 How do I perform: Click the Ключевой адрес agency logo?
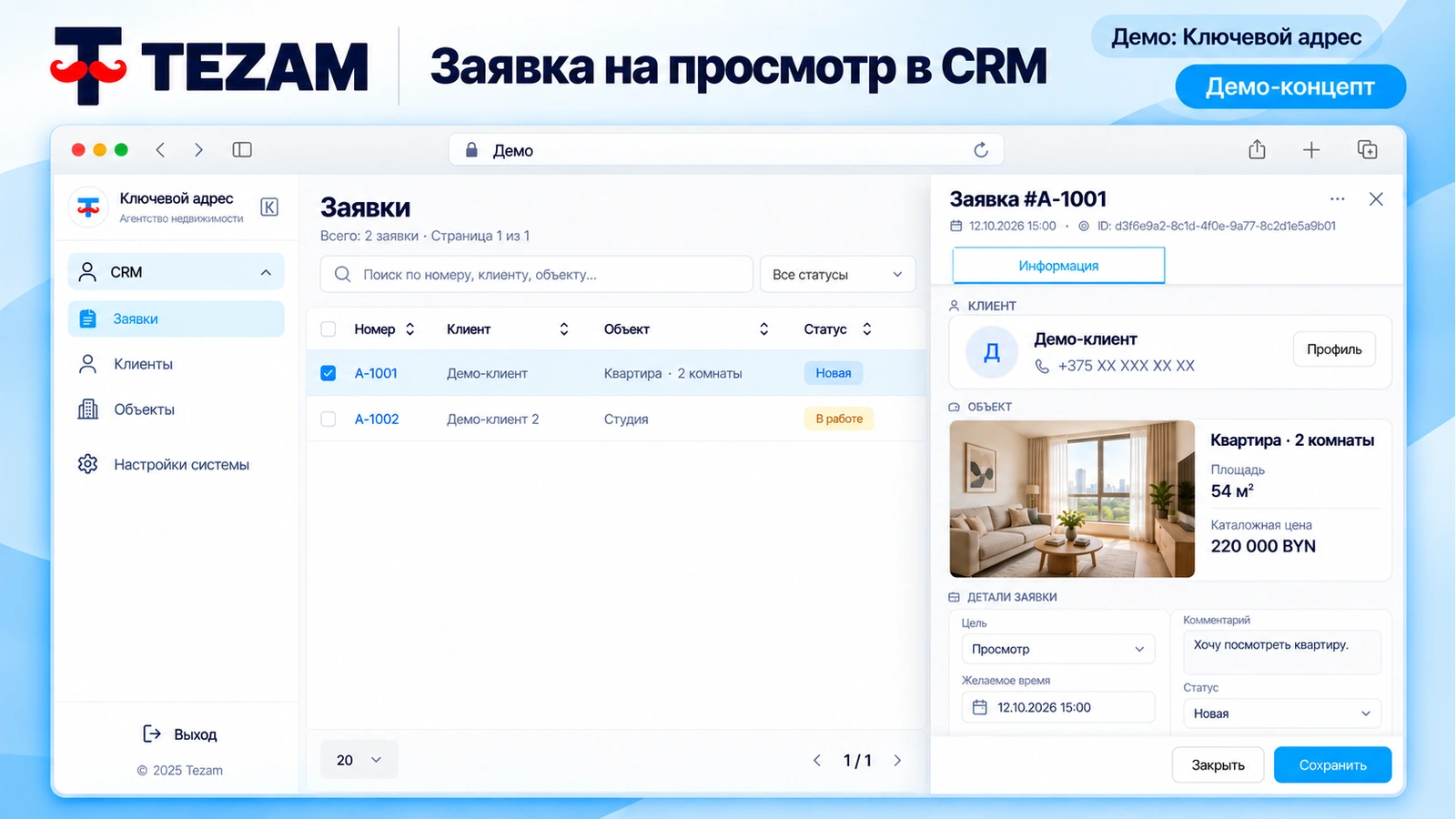point(88,207)
